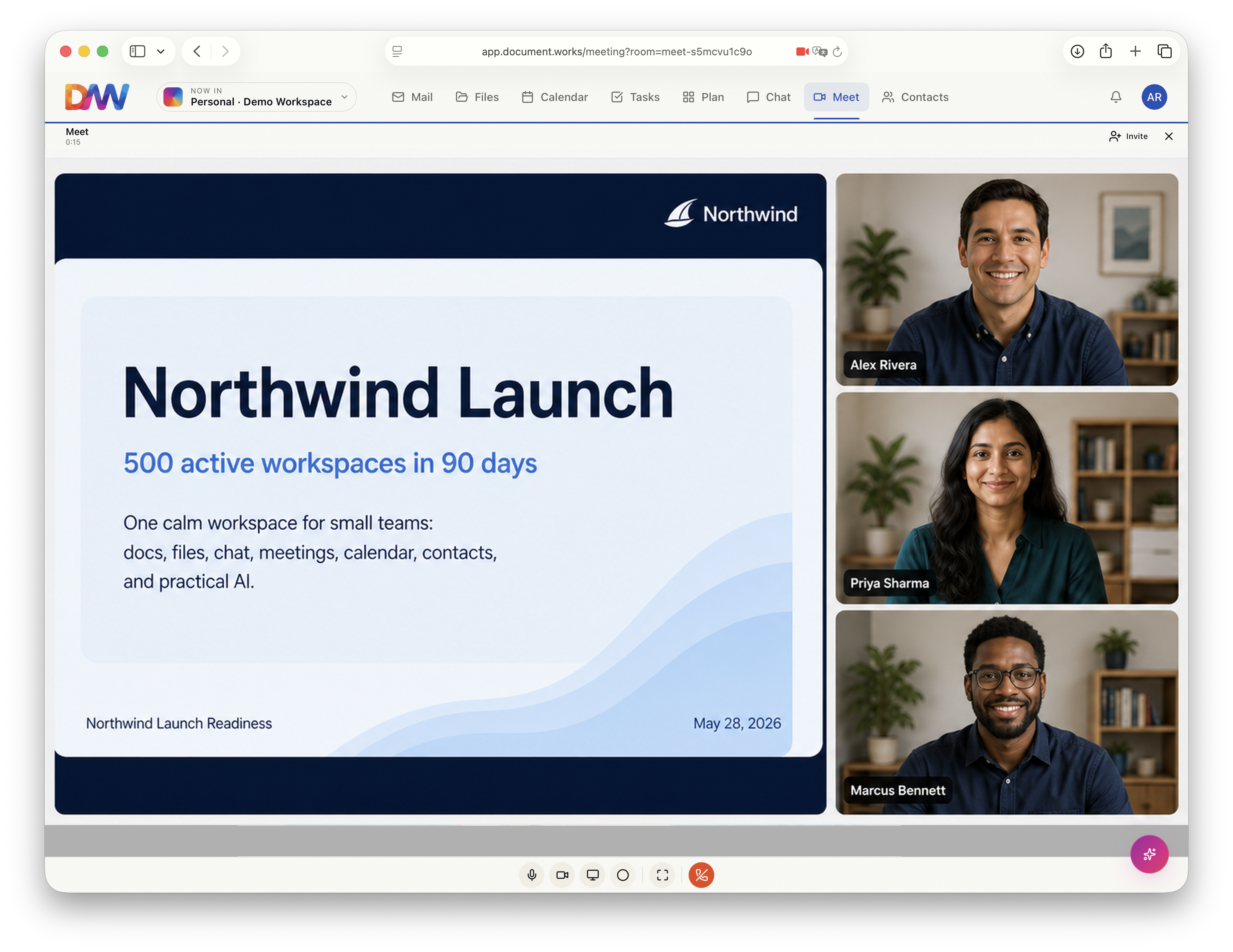Select Priya Sharma's video tile

click(x=1007, y=498)
